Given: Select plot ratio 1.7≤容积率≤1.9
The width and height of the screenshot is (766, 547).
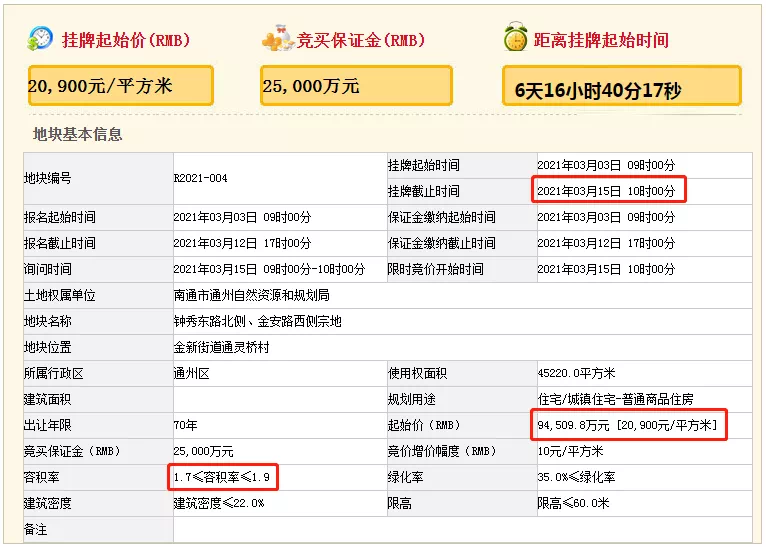Looking at the screenshot, I should point(222,477).
